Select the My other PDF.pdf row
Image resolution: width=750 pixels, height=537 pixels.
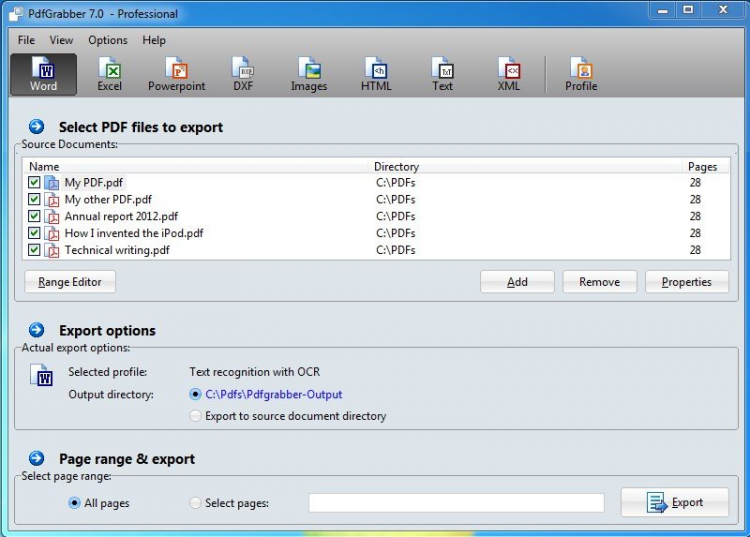point(376,199)
